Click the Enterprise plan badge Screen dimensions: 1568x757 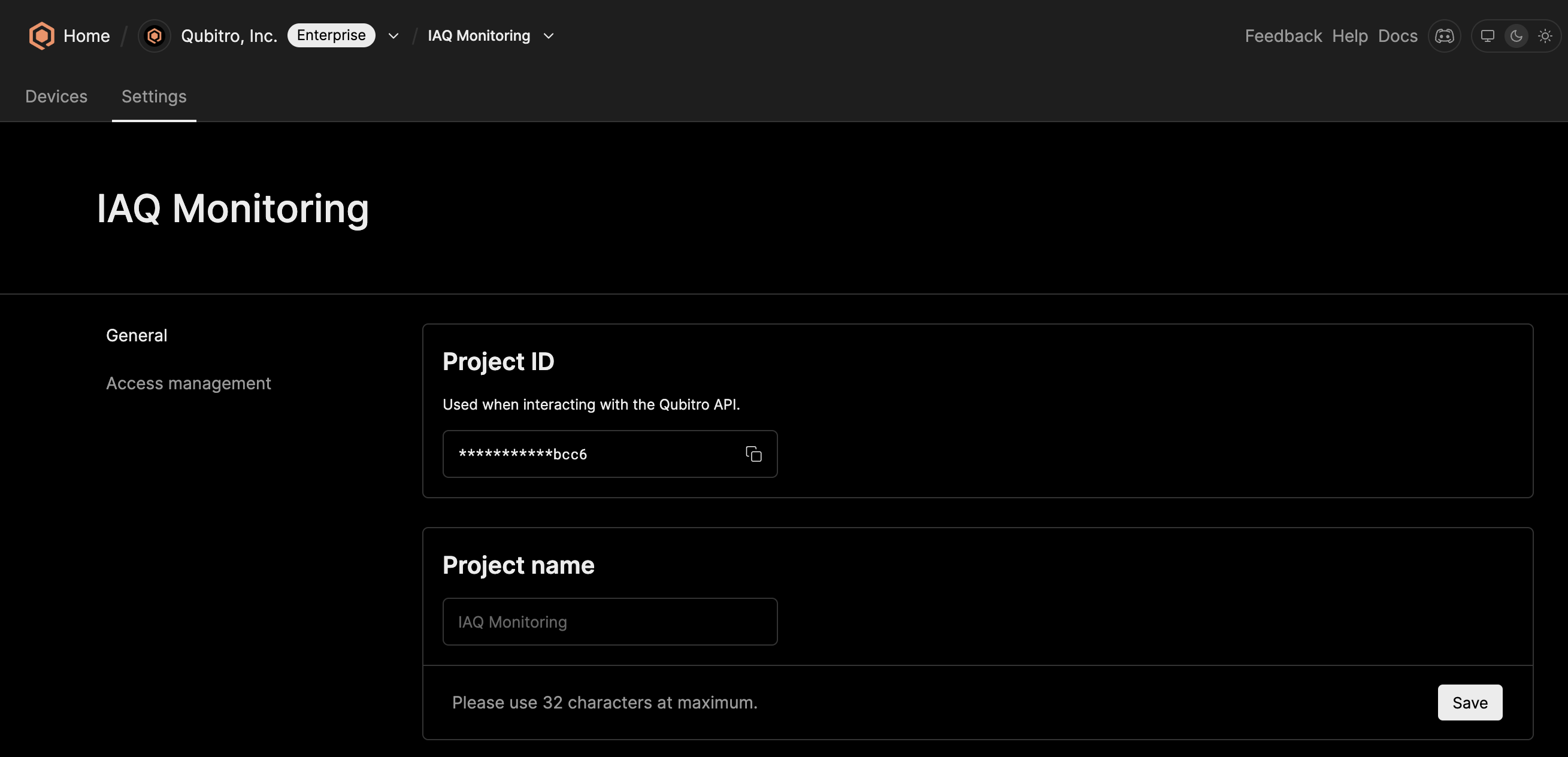click(x=331, y=35)
